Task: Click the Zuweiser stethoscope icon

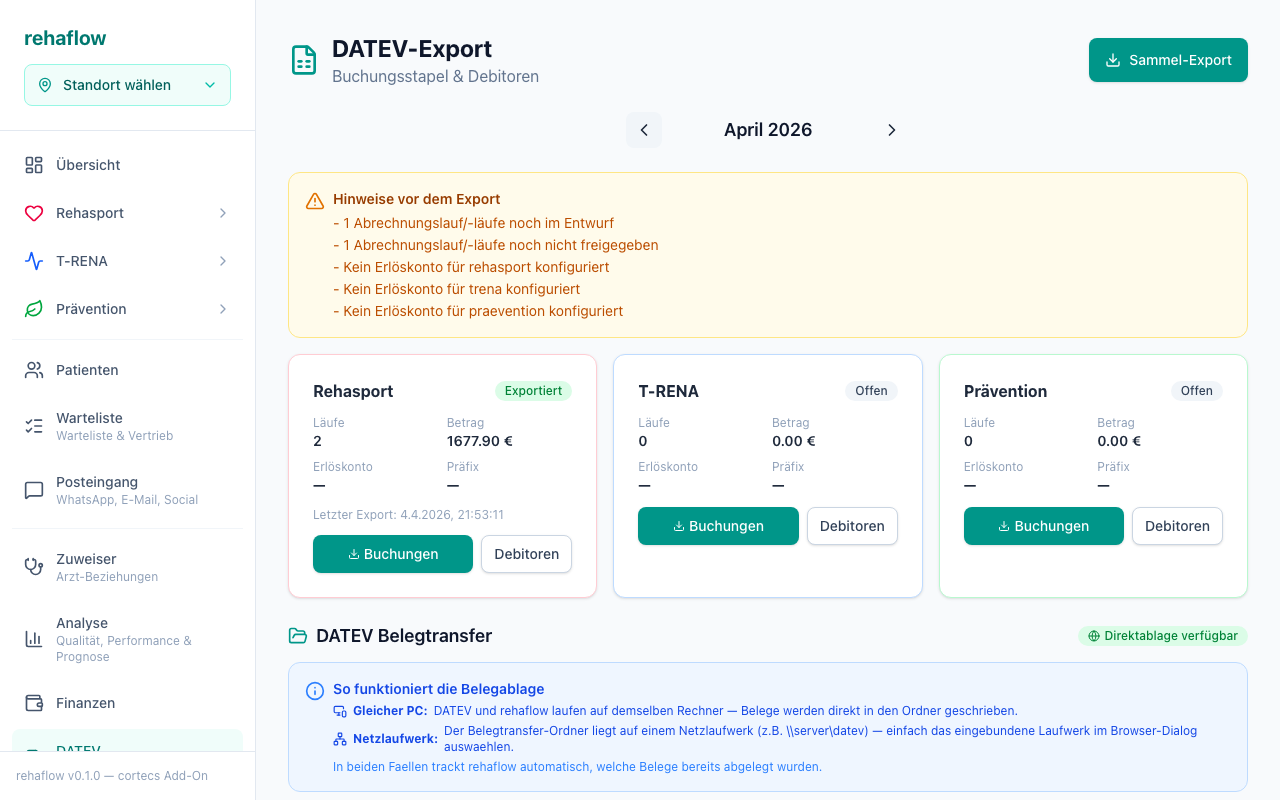Action: pos(33,566)
